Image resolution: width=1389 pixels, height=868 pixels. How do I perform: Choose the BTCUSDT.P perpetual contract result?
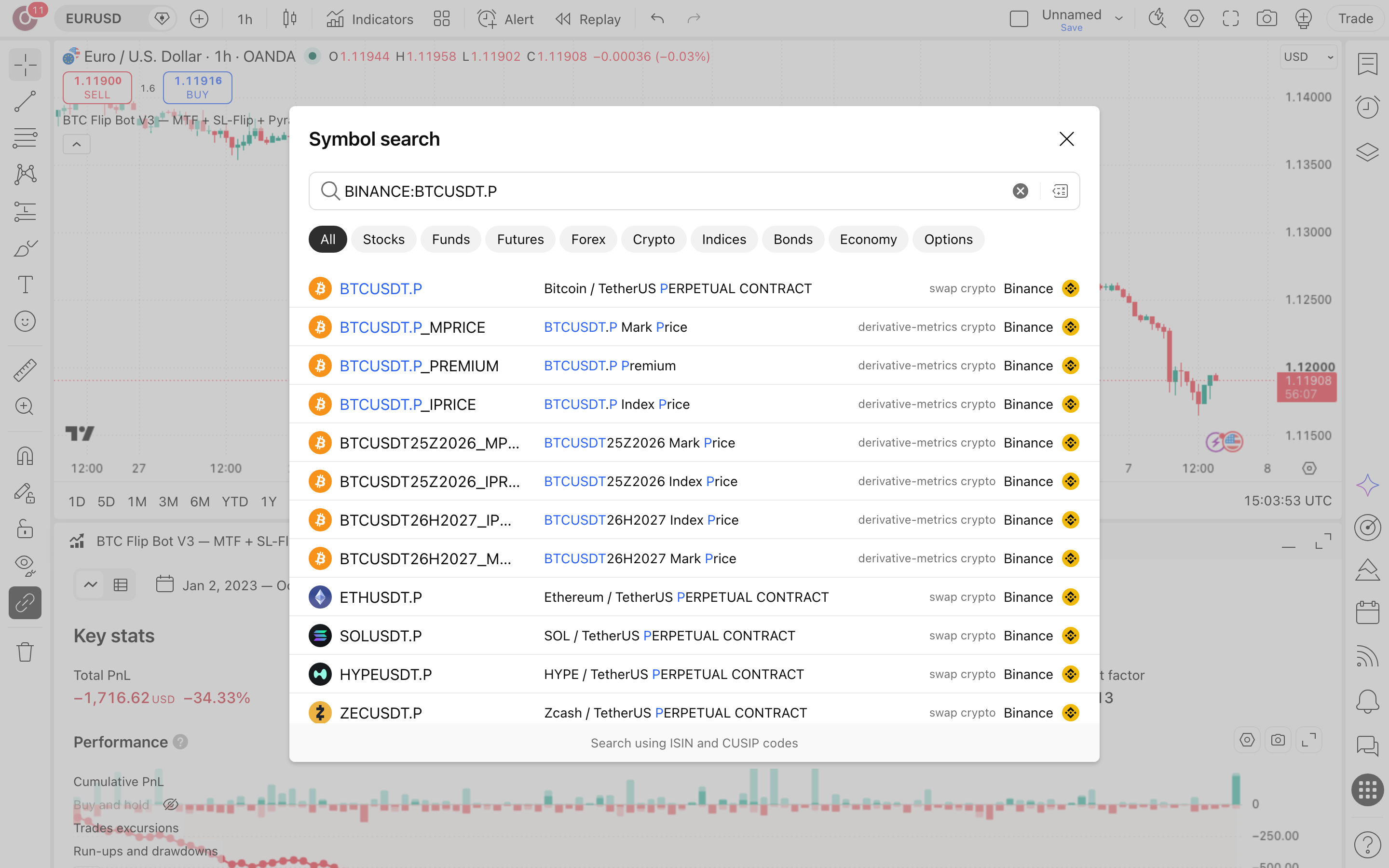coord(694,288)
